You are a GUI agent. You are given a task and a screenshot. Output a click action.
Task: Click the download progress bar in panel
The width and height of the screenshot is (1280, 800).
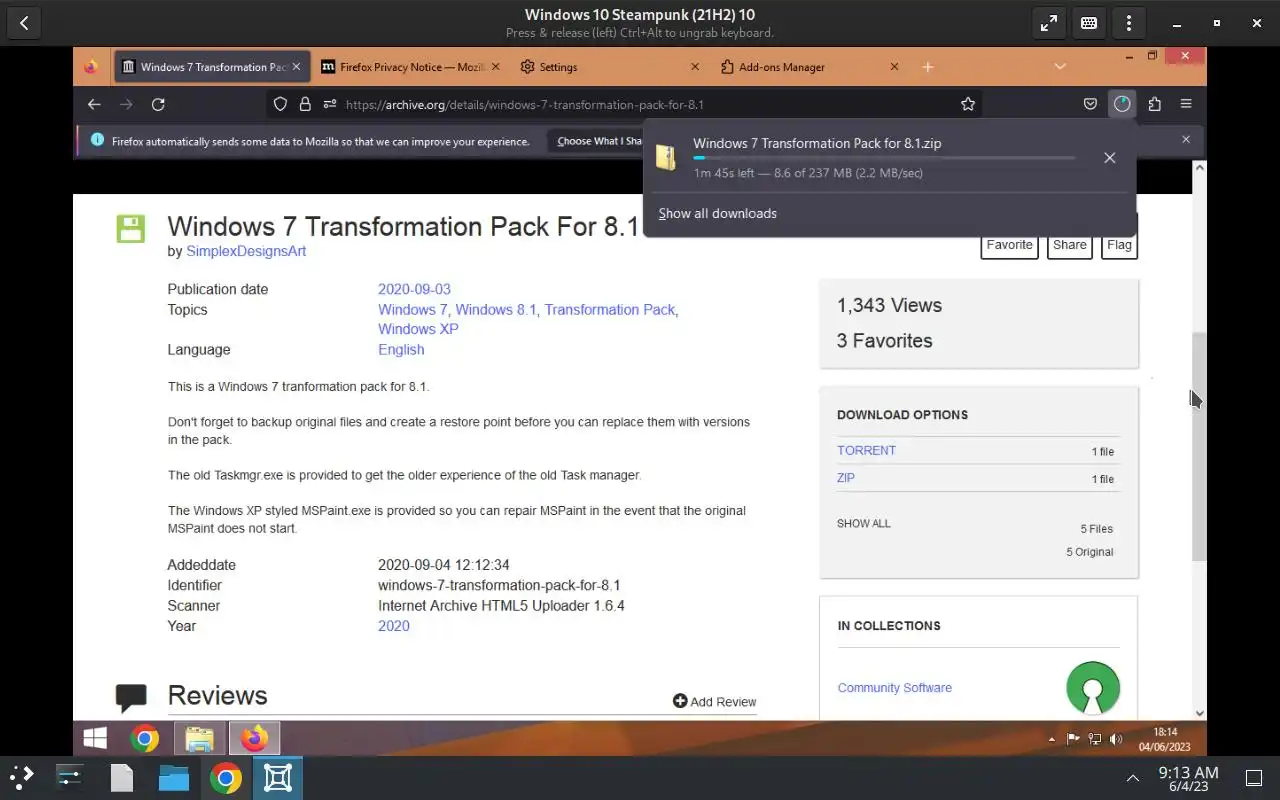coord(884,158)
